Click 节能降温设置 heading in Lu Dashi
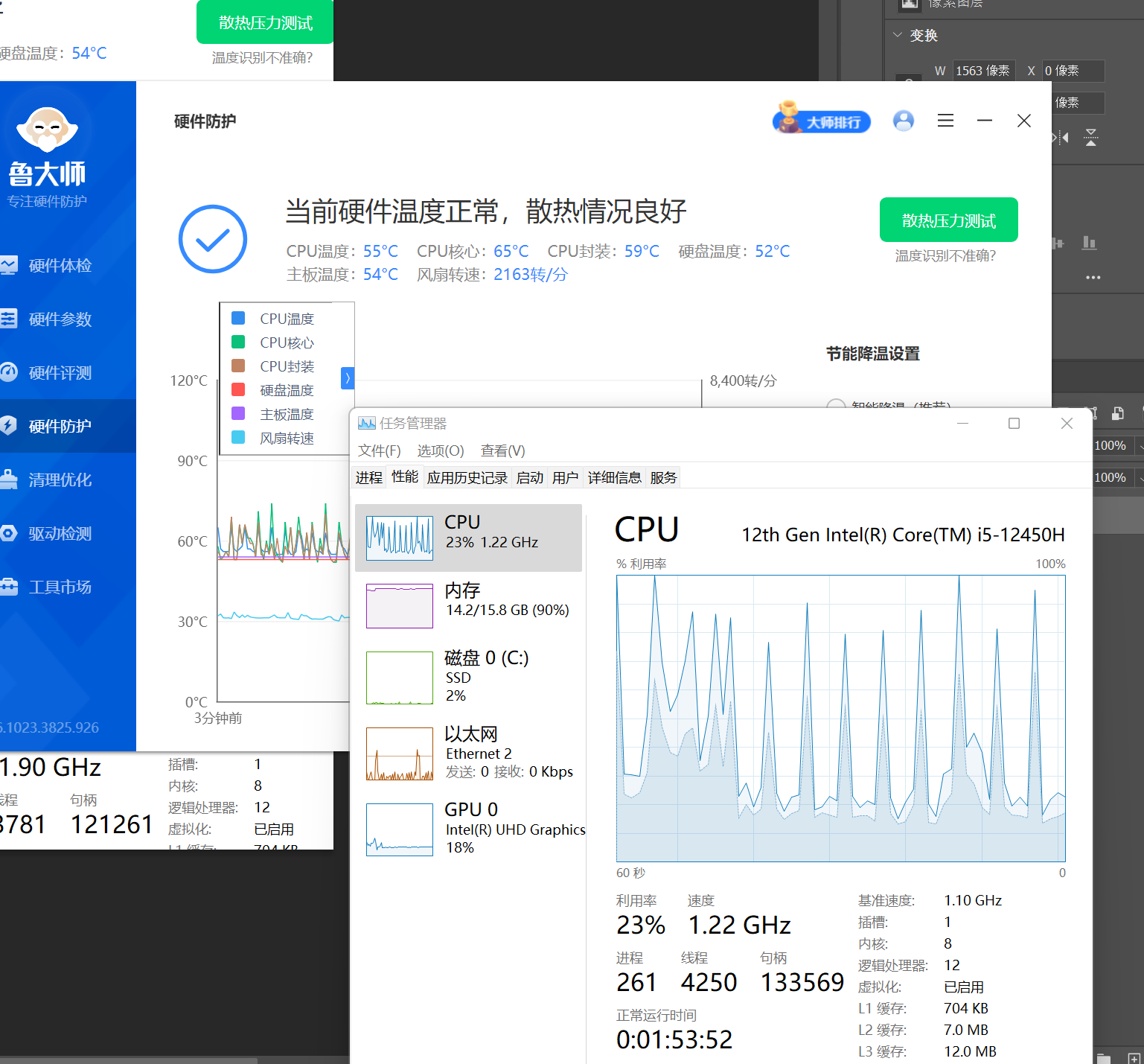 [x=872, y=354]
